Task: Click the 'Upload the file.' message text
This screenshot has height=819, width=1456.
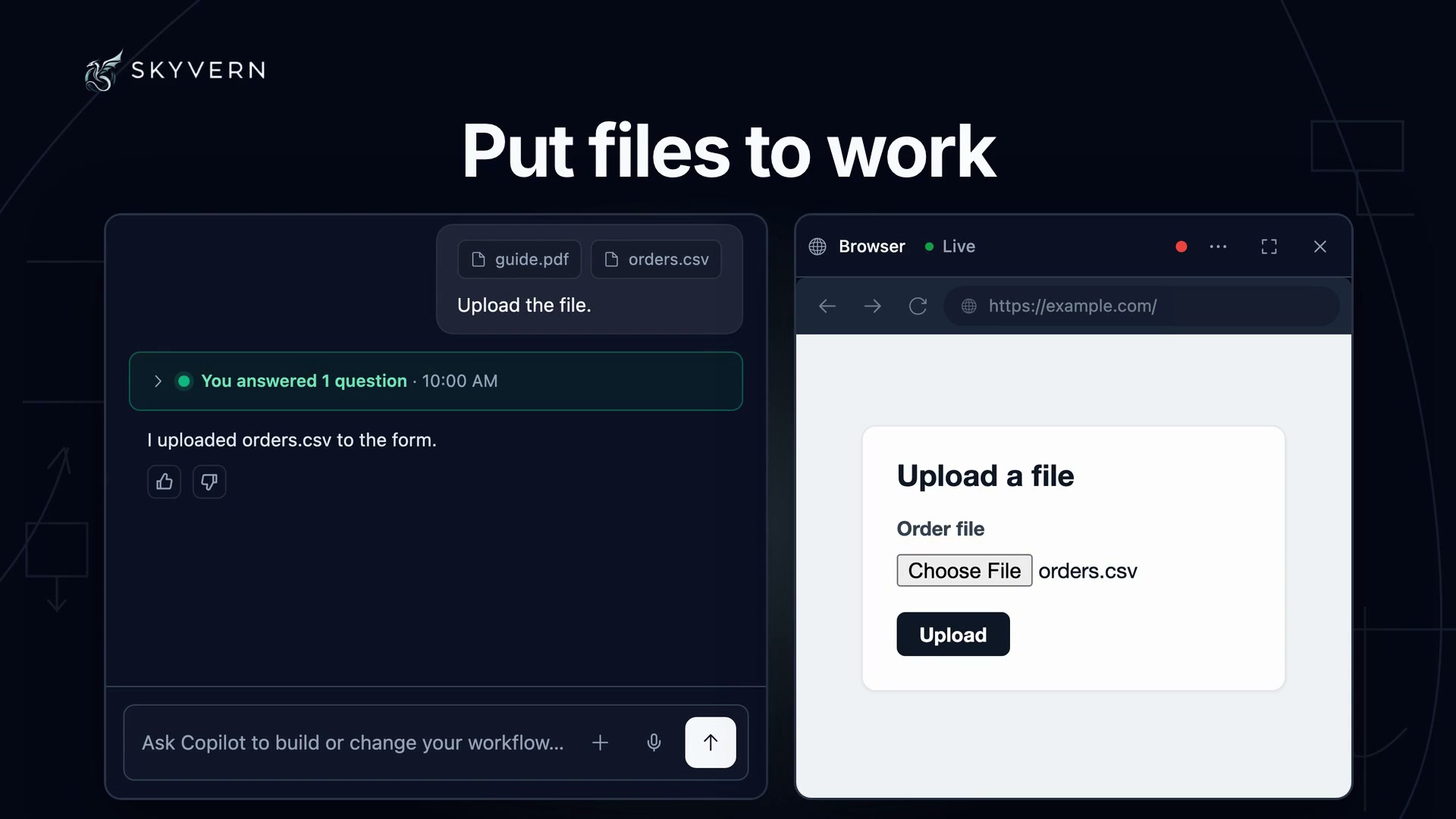Action: 524,305
